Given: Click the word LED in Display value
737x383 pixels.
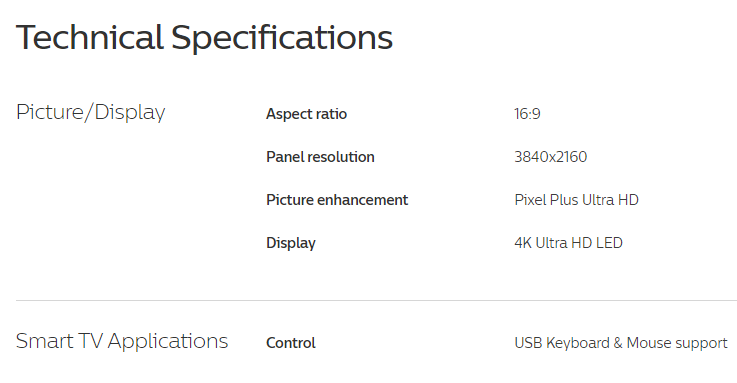Looking at the screenshot, I should click(x=609, y=243).
